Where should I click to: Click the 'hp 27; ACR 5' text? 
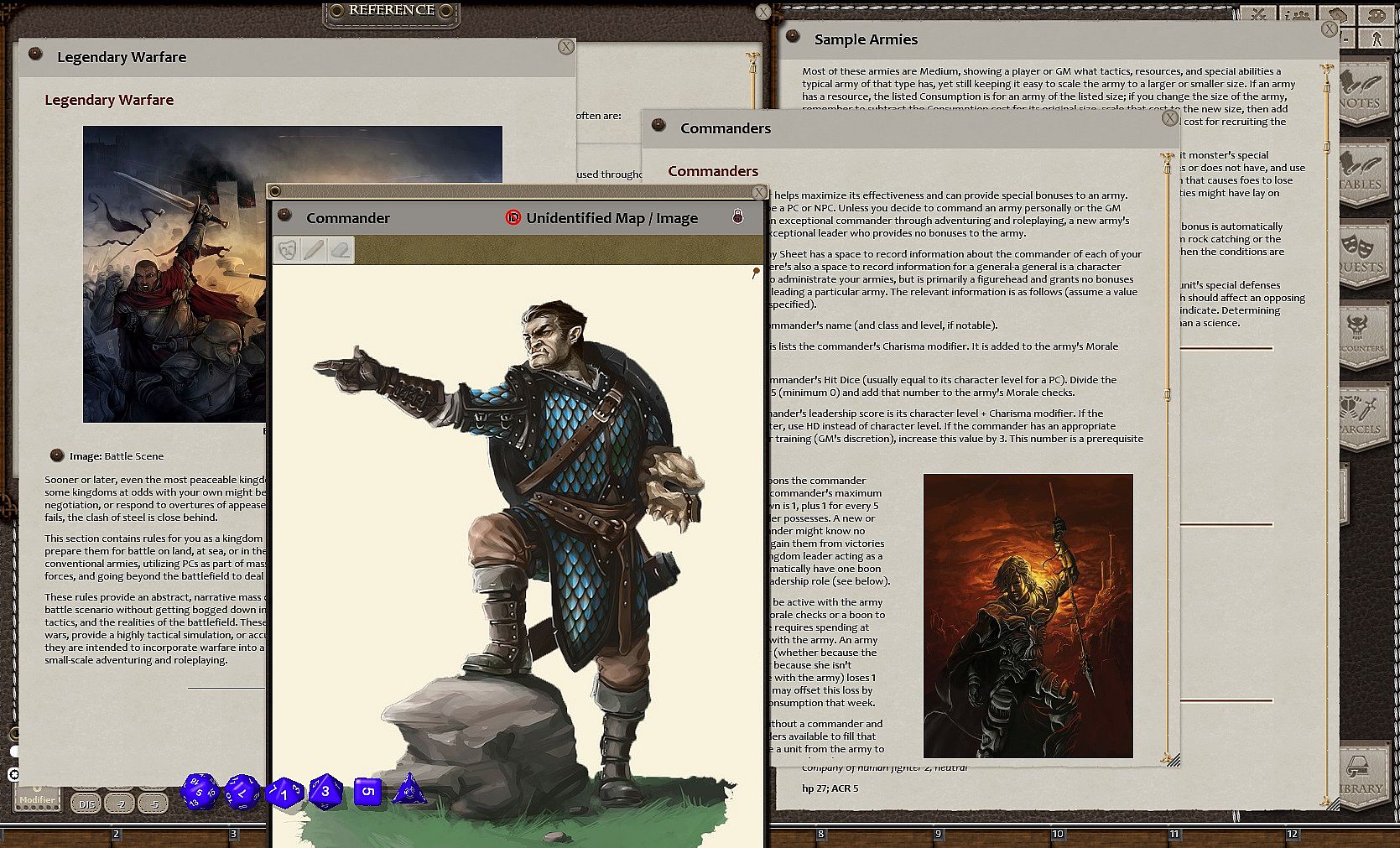[830, 788]
